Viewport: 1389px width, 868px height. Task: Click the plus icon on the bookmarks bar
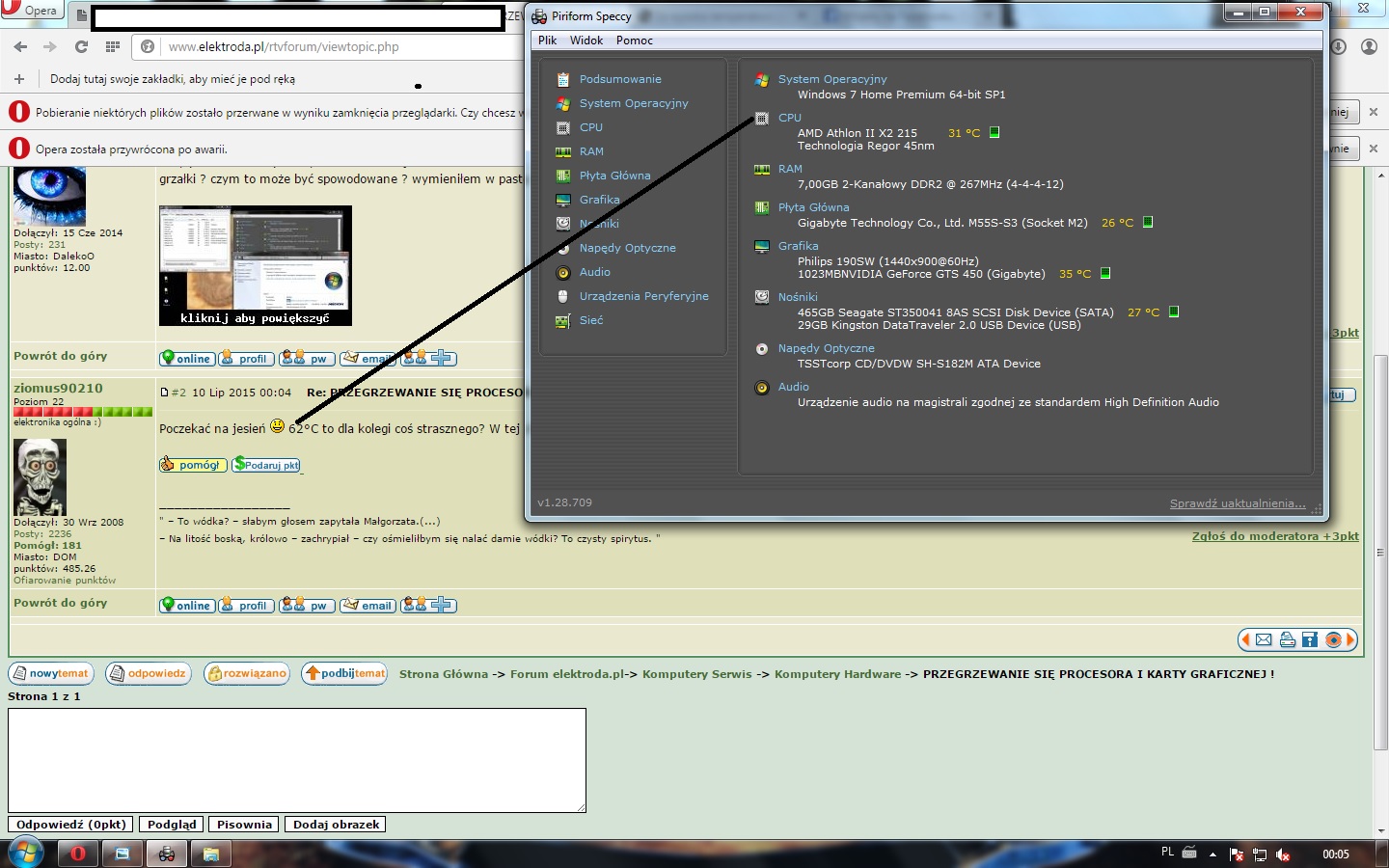(18, 79)
